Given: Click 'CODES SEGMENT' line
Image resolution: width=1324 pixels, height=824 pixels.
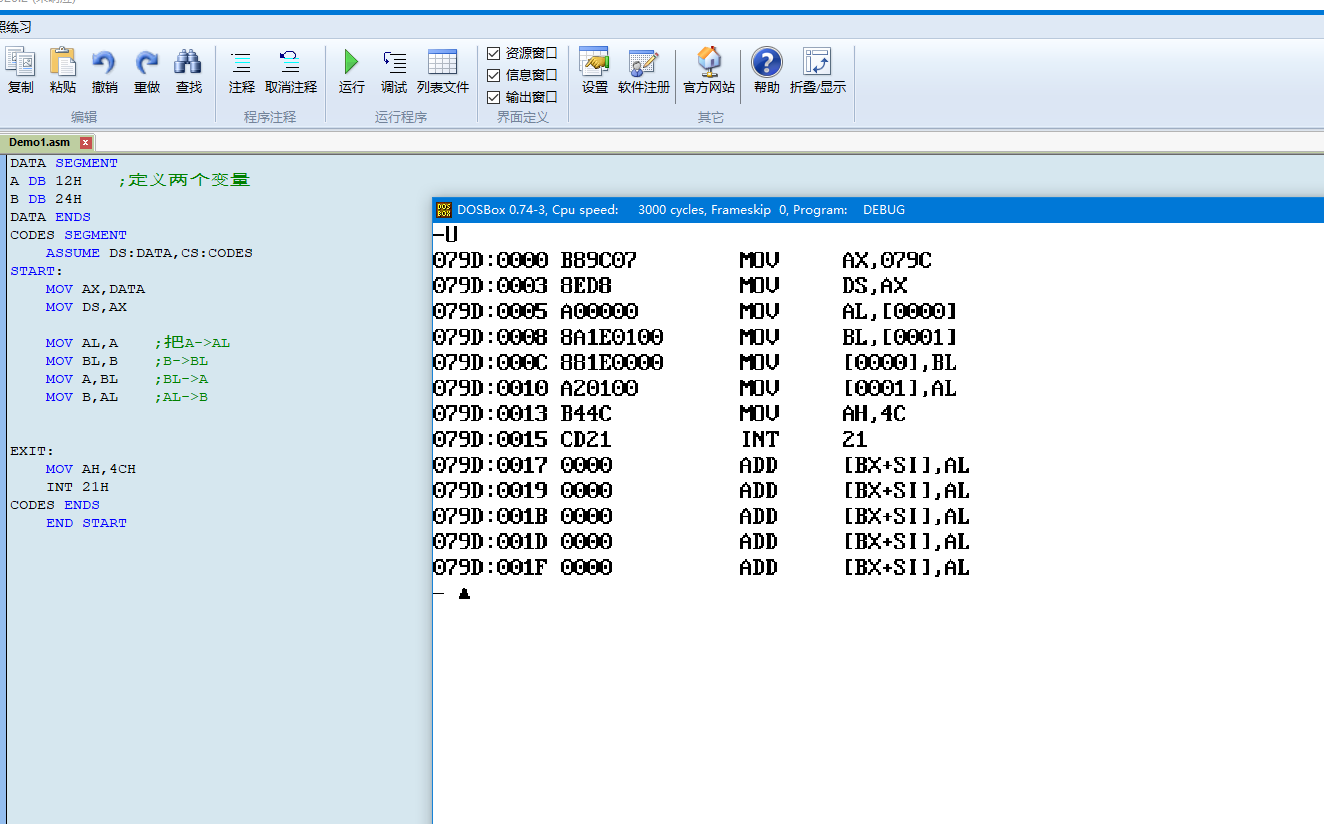Looking at the screenshot, I should 68,235.
